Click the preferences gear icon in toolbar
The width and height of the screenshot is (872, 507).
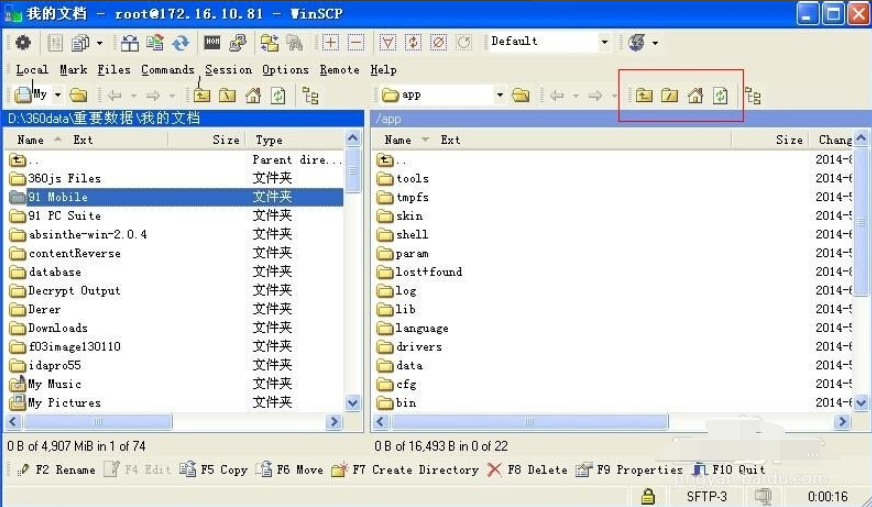tap(22, 42)
